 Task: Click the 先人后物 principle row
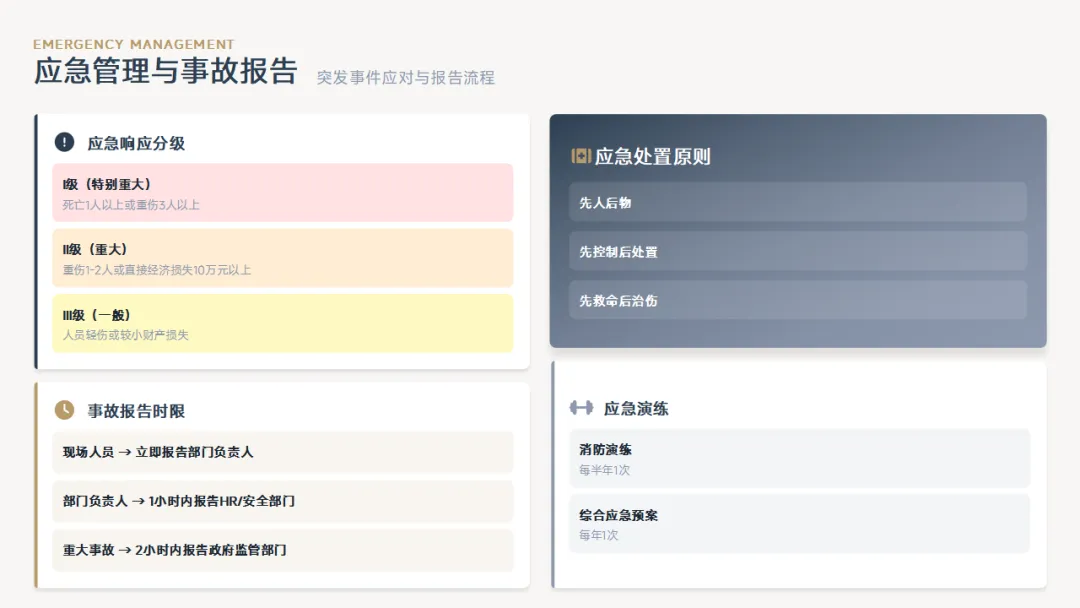pos(798,202)
